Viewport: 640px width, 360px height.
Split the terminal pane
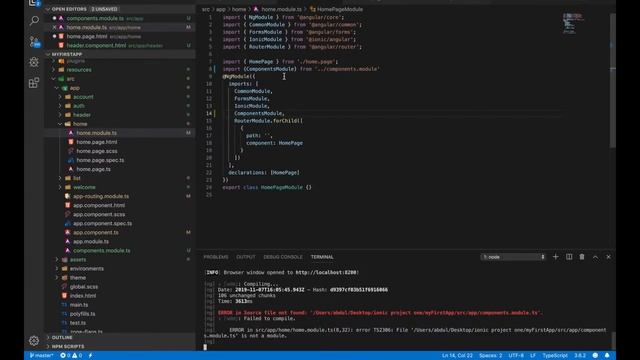tap(569, 257)
